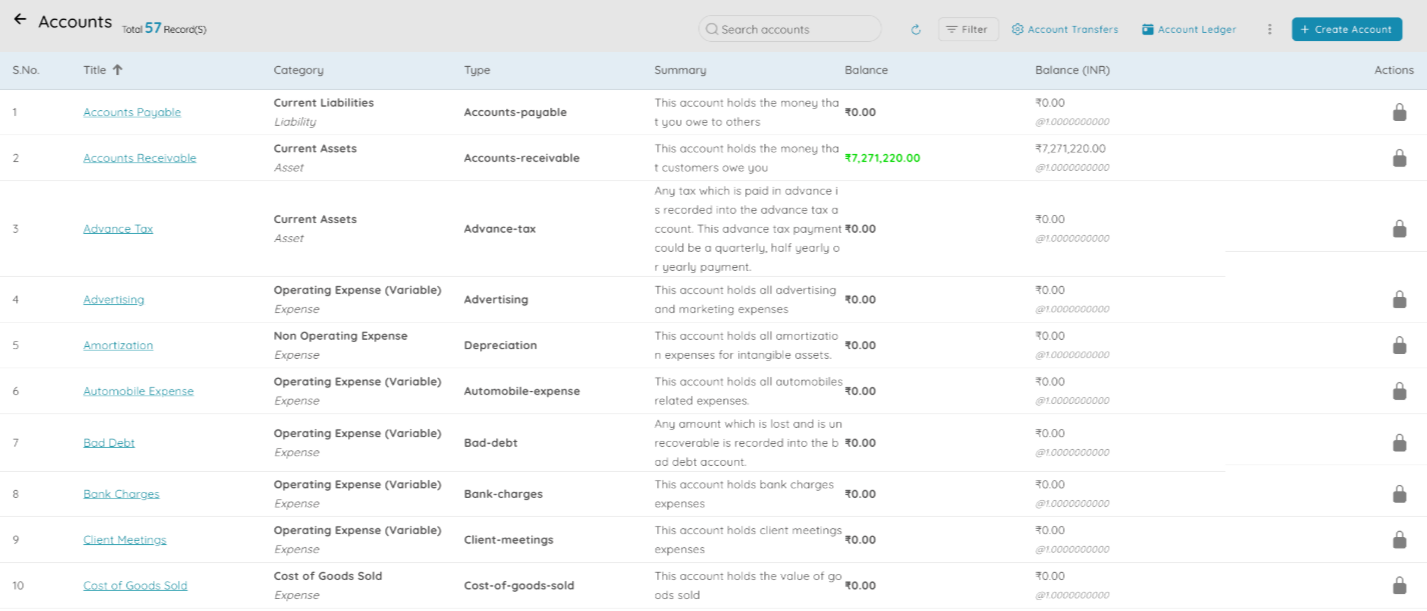Click the Category column header
Image resolution: width=1427 pixels, height=611 pixels.
click(298, 70)
